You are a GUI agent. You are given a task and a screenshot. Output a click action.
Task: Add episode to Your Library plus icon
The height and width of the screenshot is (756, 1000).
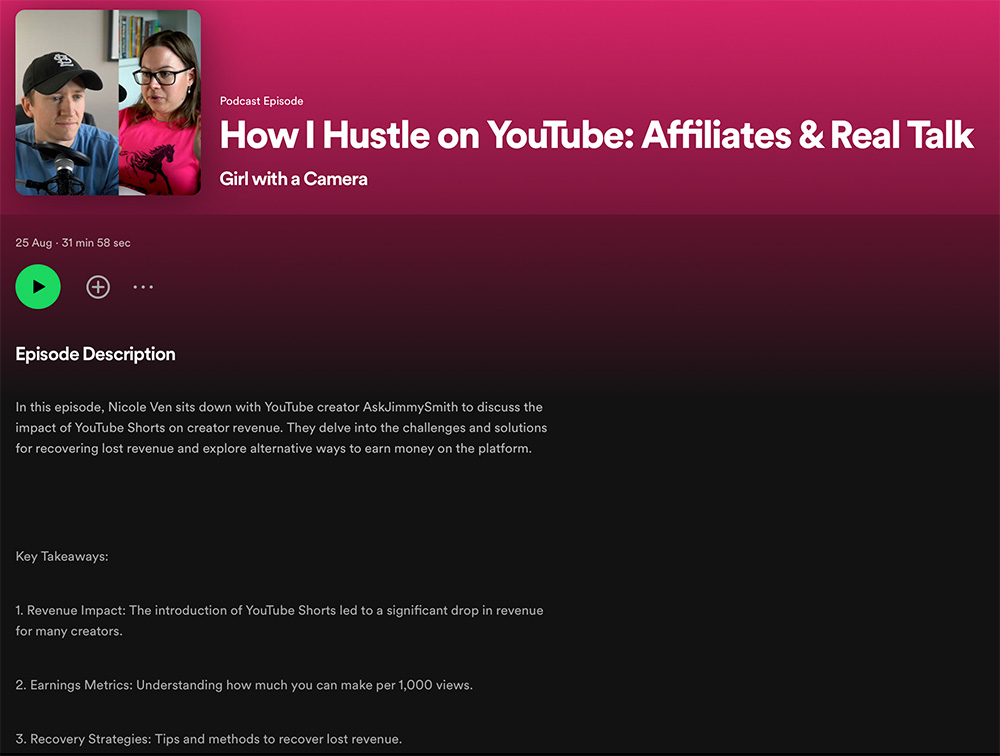[98, 287]
